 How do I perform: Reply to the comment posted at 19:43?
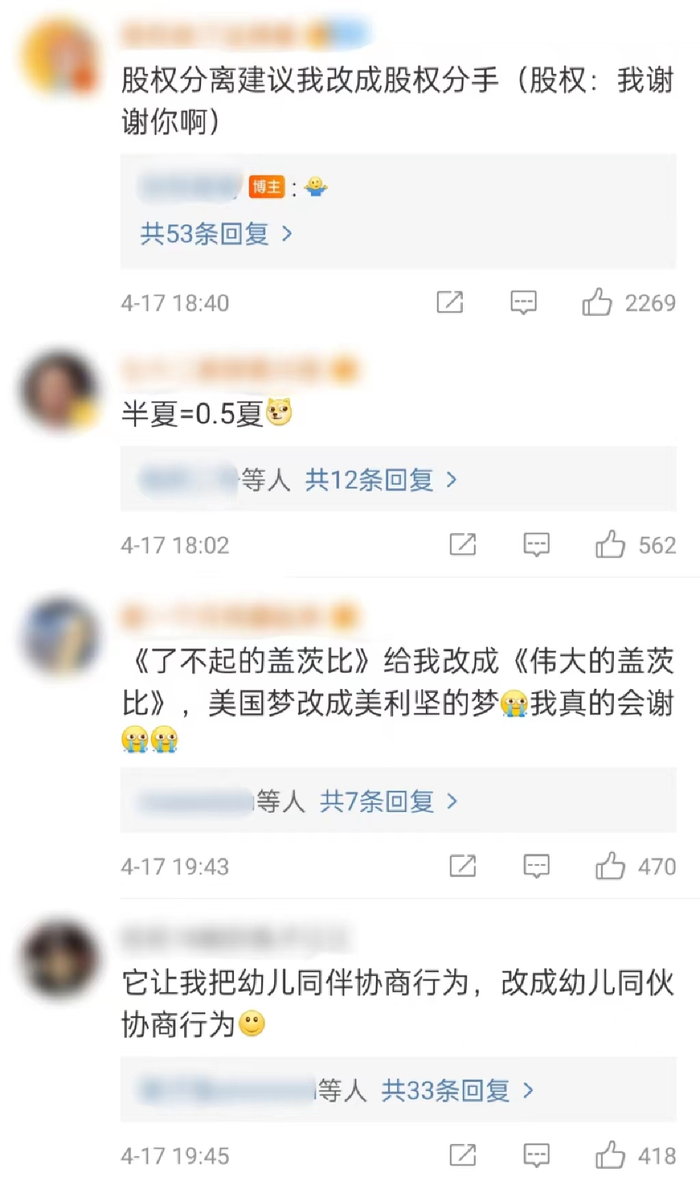[x=536, y=866]
